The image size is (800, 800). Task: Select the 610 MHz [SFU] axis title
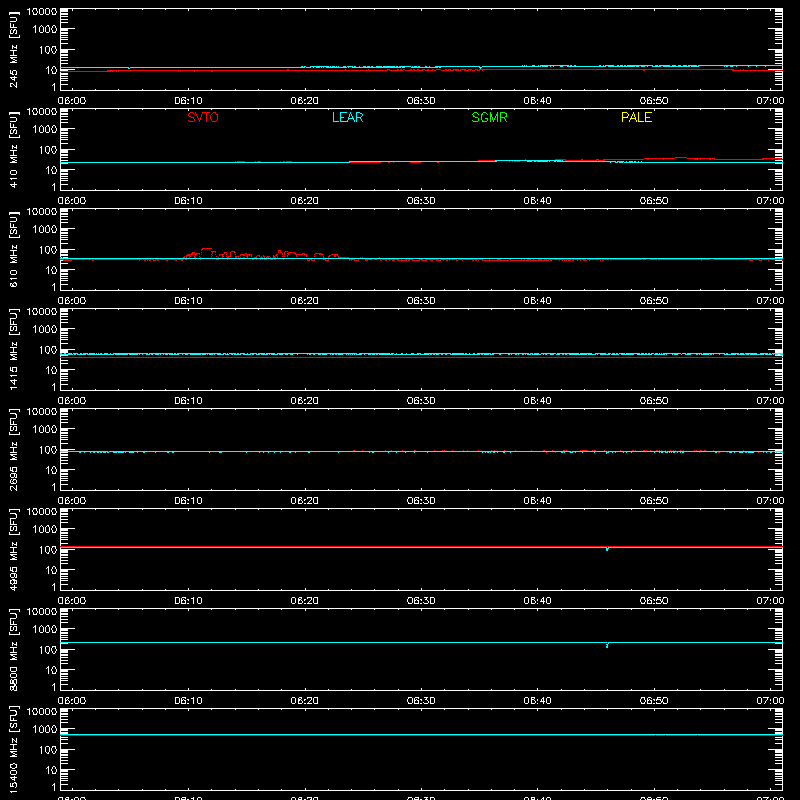(x=13, y=249)
